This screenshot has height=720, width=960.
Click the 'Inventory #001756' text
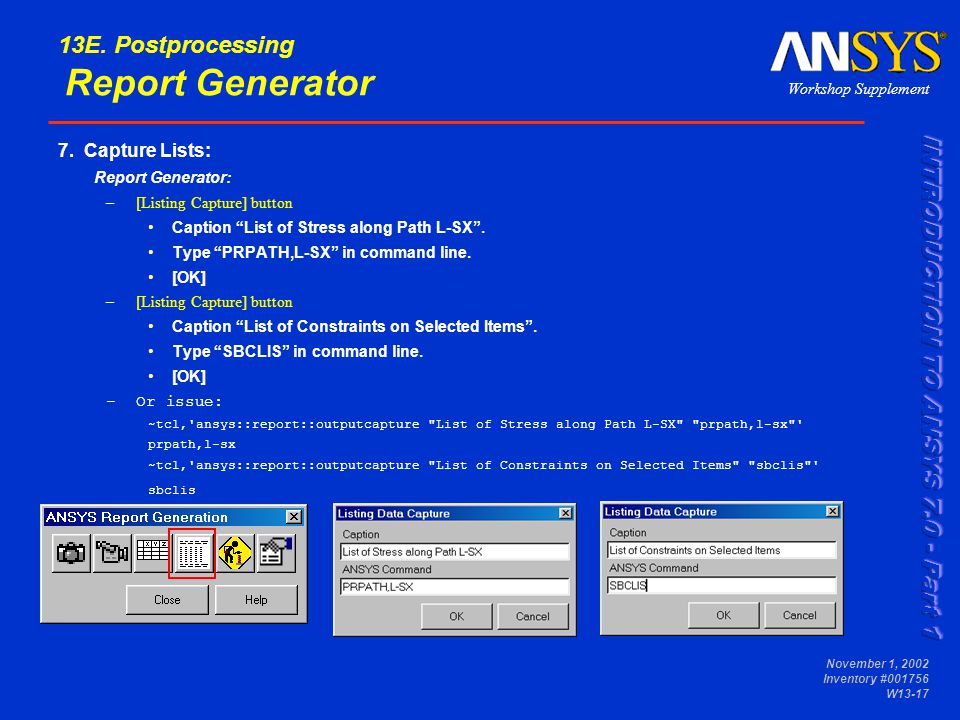[876, 678]
